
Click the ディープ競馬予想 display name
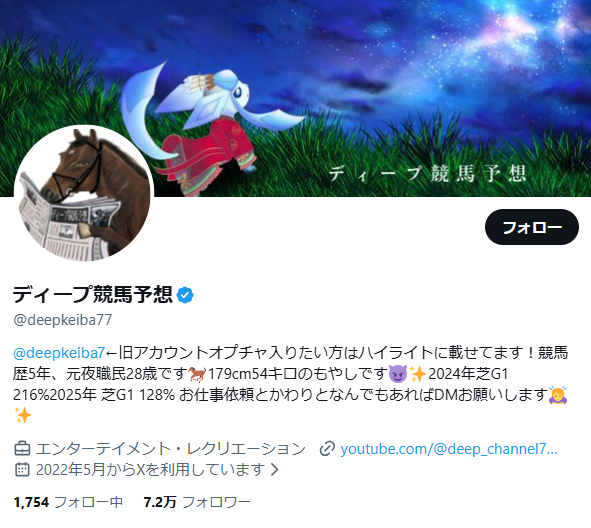[93, 295]
